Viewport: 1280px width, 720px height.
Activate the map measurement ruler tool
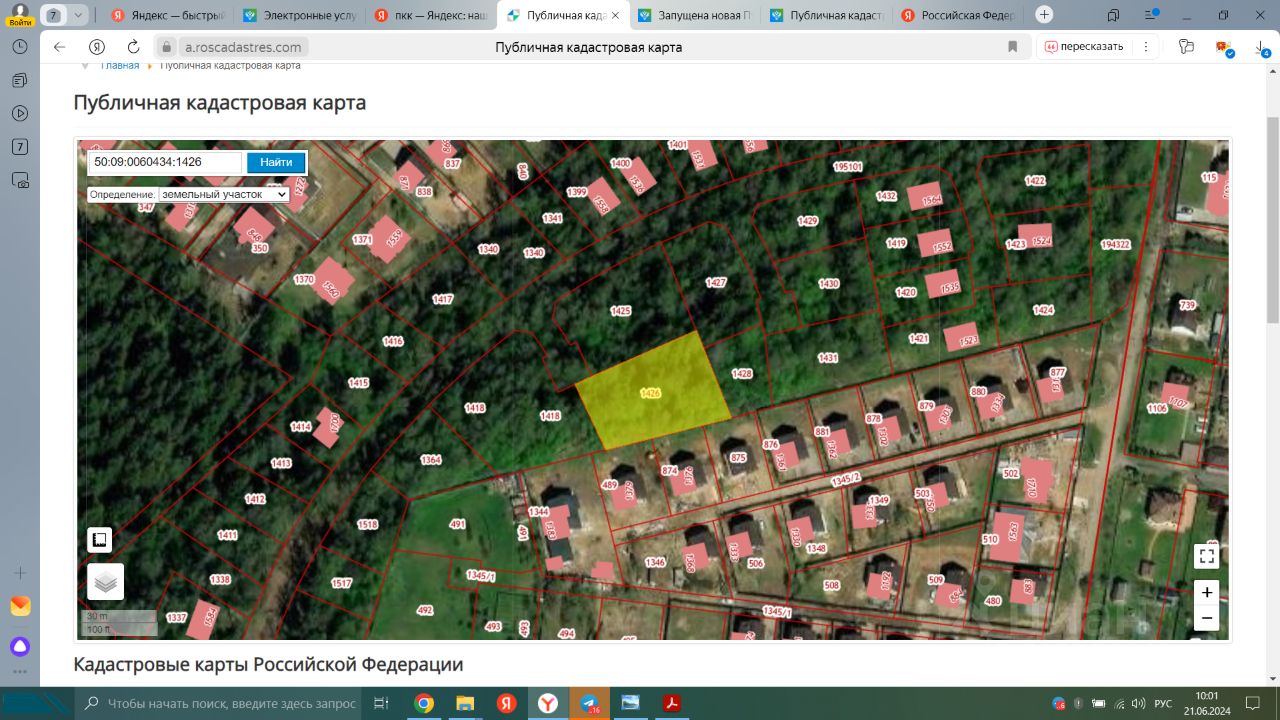point(99,540)
